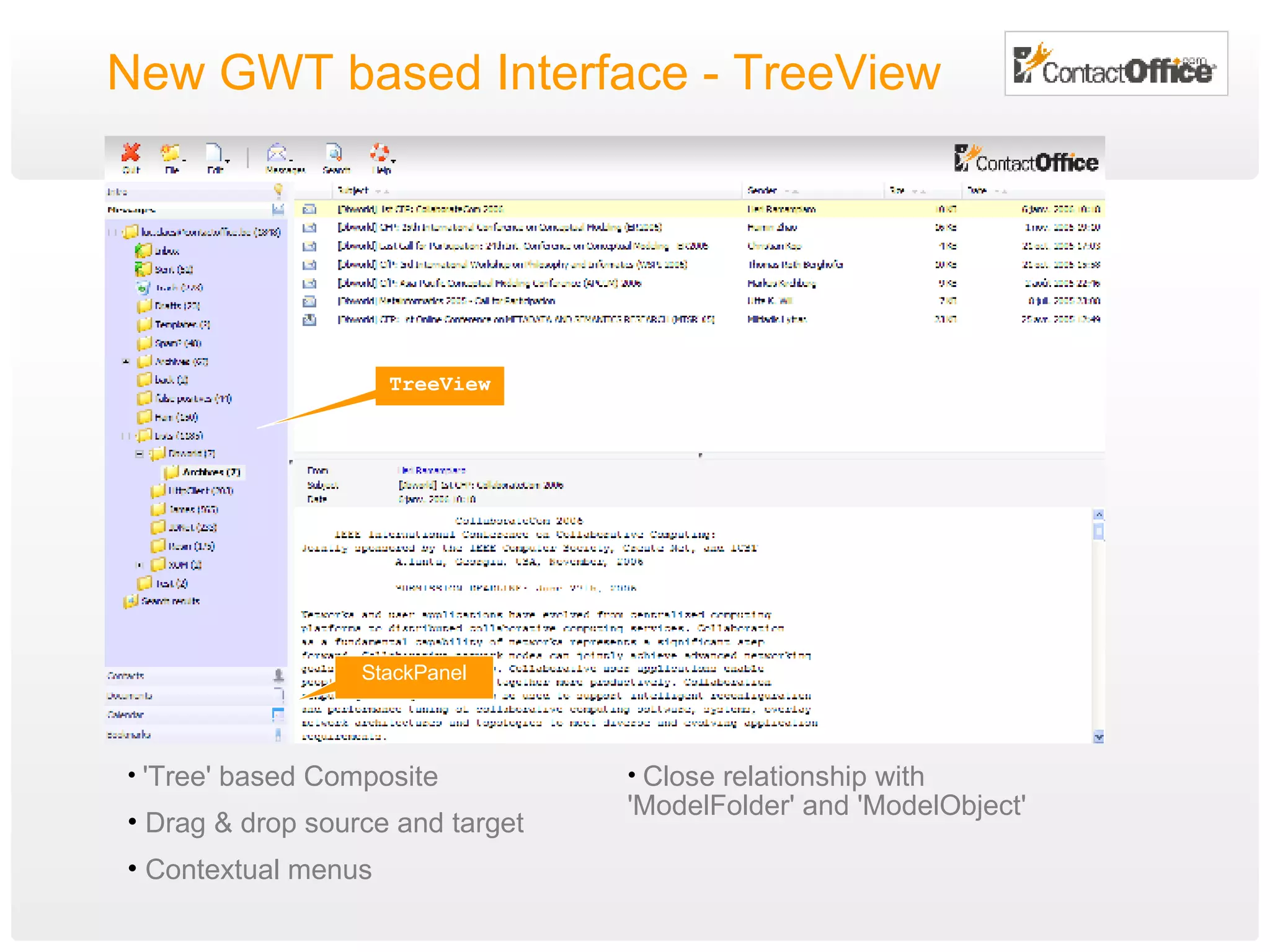Click envelope icon of Philosophy and Informatics workshop message

click(x=309, y=265)
